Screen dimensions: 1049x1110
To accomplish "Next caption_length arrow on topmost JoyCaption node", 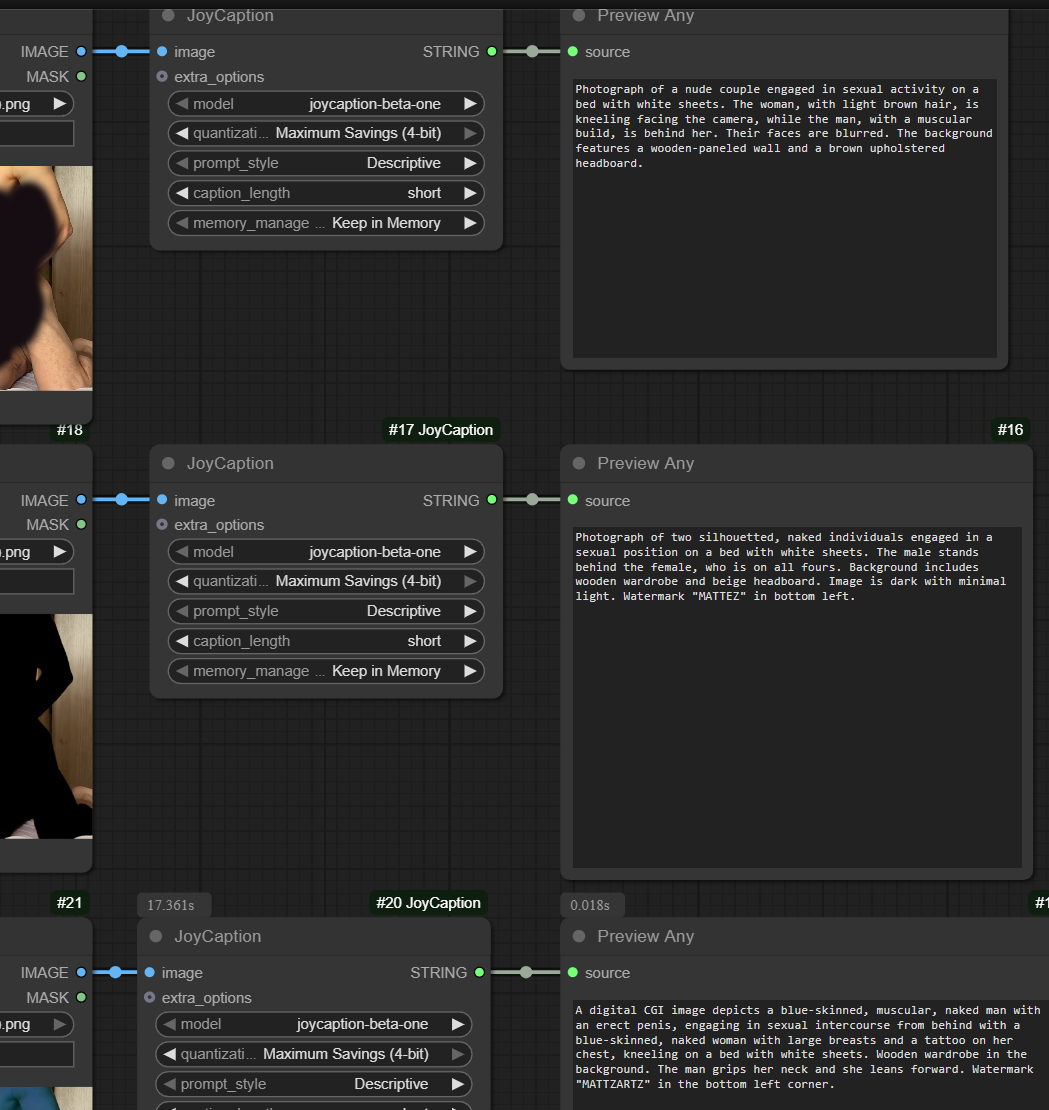I will pos(470,193).
